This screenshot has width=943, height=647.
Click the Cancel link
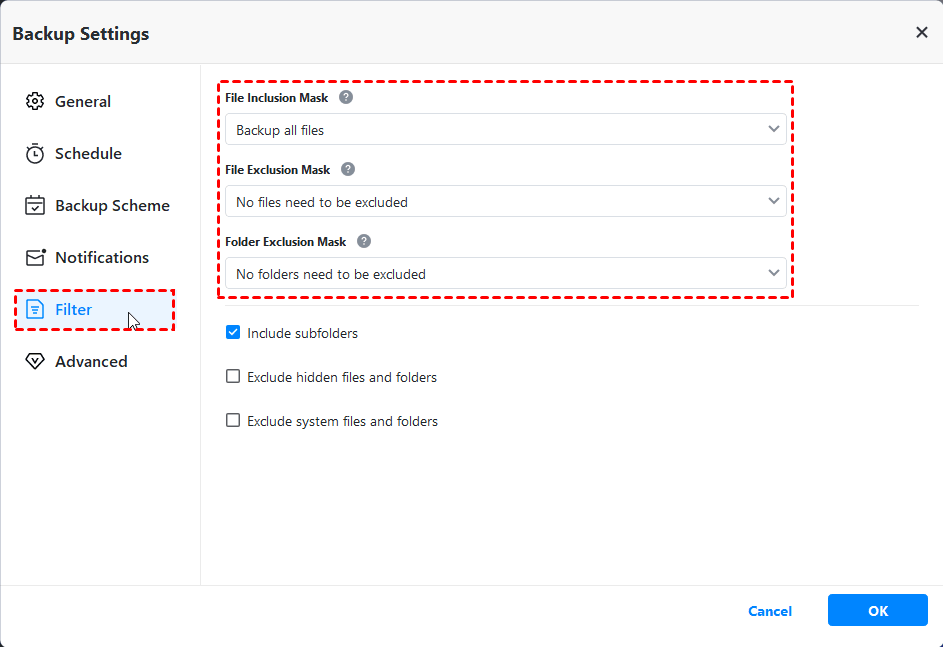click(x=770, y=611)
